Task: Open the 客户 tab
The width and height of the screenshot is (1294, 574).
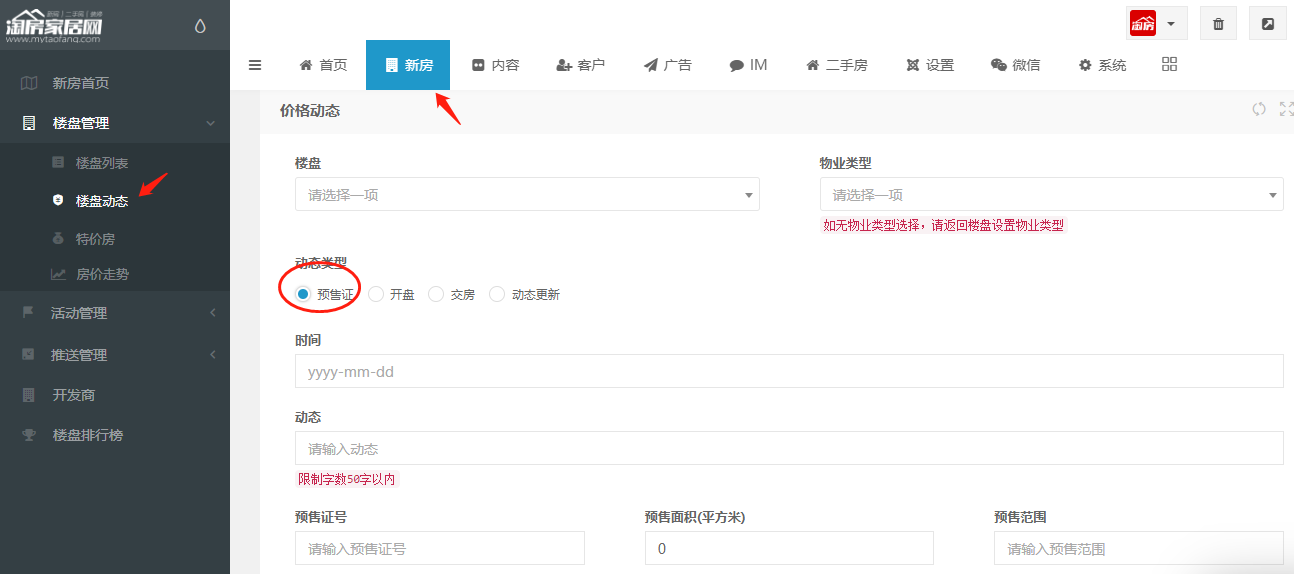Action: click(581, 65)
